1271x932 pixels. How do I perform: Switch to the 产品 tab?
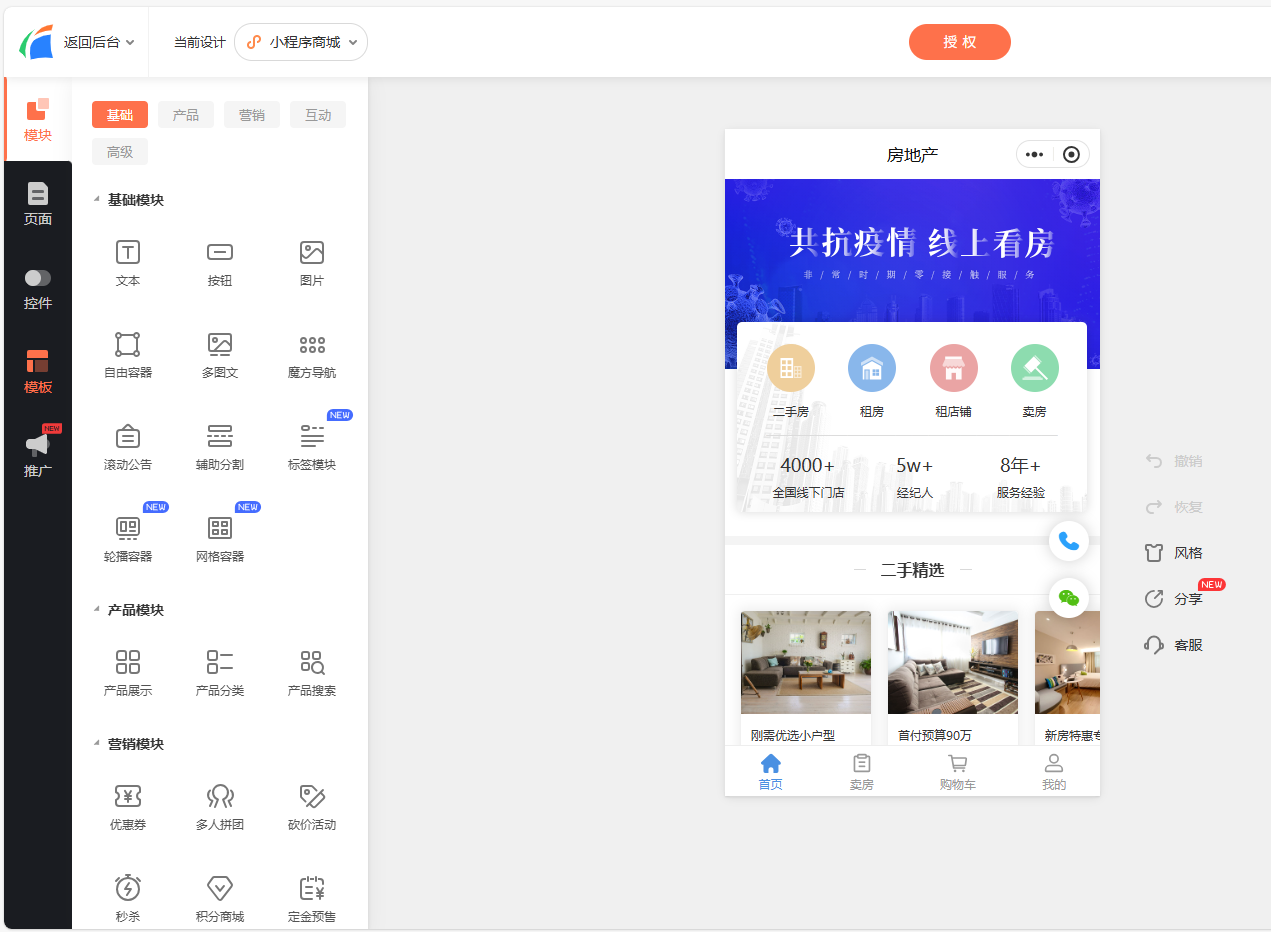click(x=186, y=115)
